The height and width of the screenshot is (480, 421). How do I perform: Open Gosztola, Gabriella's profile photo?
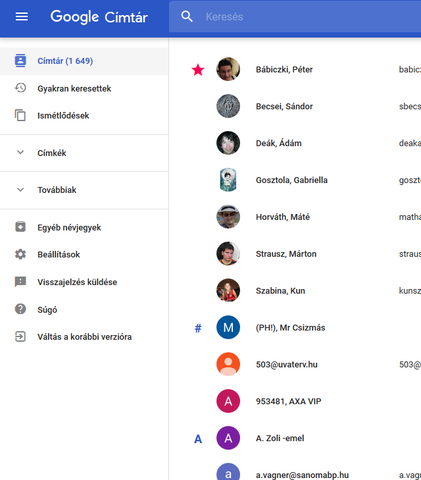(228, 180)
